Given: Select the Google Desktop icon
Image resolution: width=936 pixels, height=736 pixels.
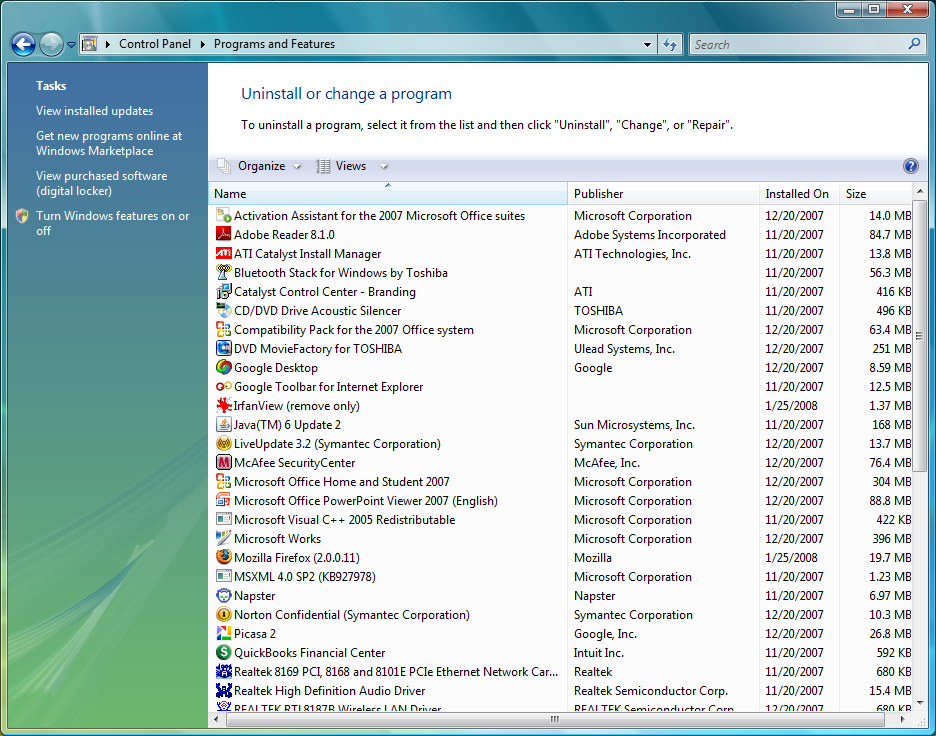Looking at the screenshot, I should [223, 368].
